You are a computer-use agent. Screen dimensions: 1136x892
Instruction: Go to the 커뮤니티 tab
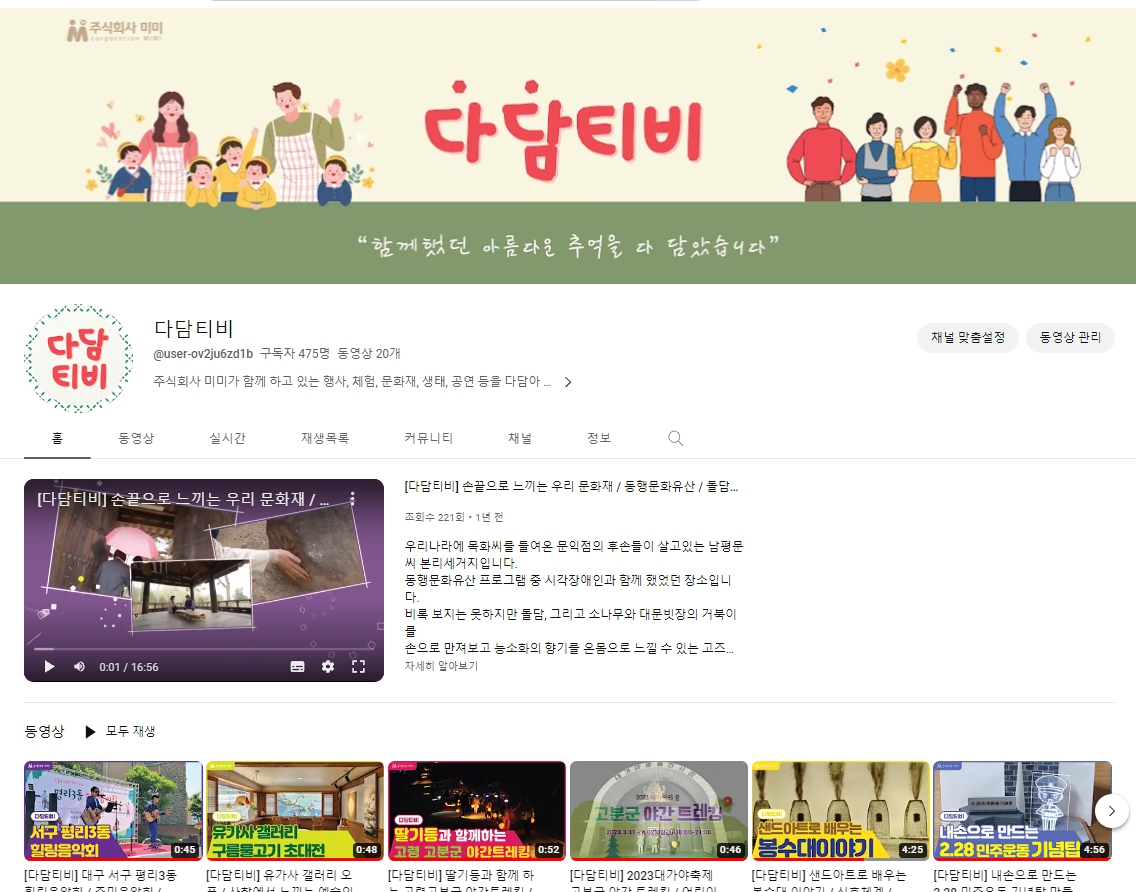point(428,438)
